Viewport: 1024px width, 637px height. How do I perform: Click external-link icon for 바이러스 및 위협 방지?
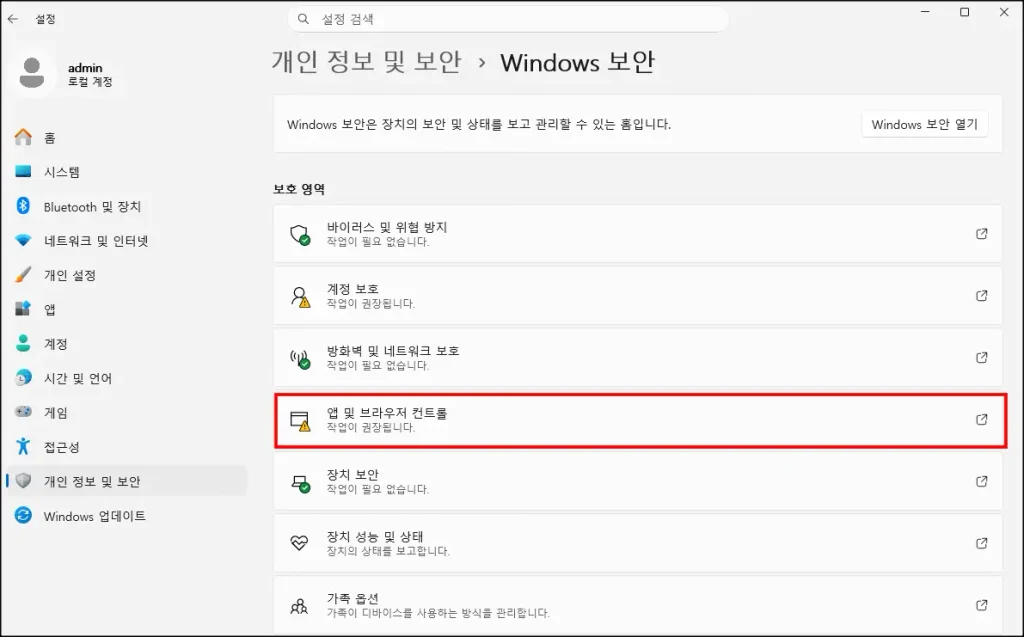point(982,233)
